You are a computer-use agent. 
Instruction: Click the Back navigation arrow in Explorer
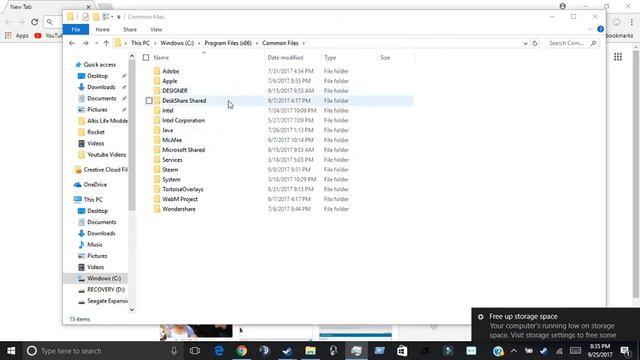pos(72,43)
